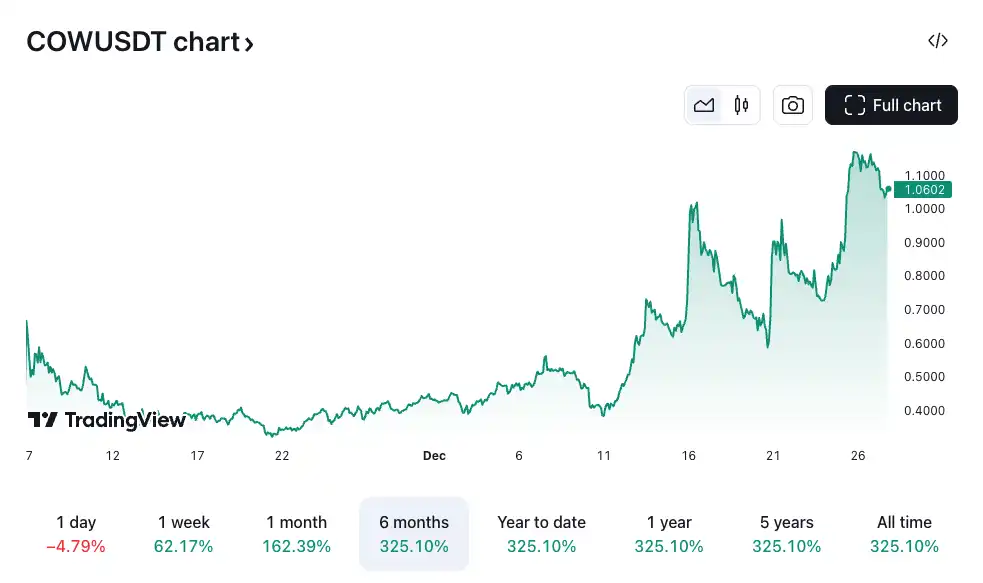The width and height of the screenshot is (983, 583).
Task: Switch to candlestick chart style
Action: pyautogui.click(x=741, y=105)
